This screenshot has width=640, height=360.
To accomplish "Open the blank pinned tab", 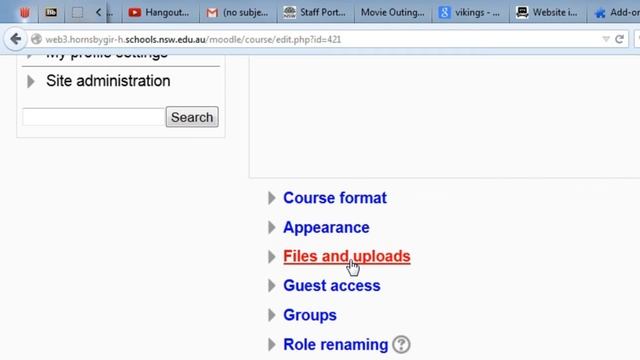I will (x=77, y=12).
